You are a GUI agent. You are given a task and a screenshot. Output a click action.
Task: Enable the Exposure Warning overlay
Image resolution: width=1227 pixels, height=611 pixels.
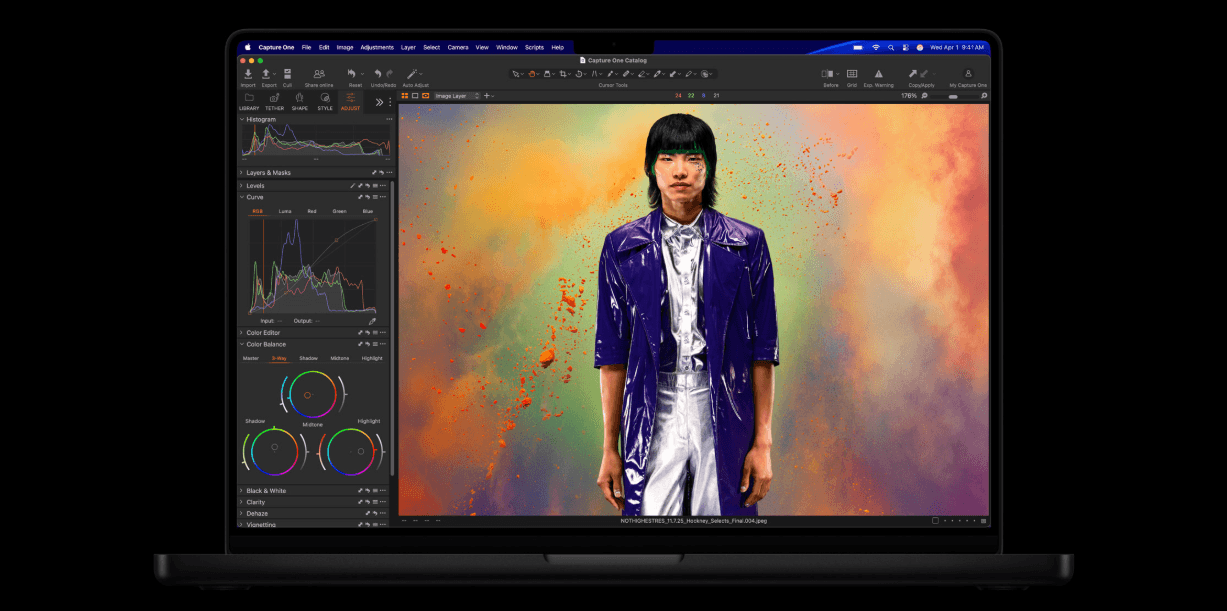coord(878,73)
